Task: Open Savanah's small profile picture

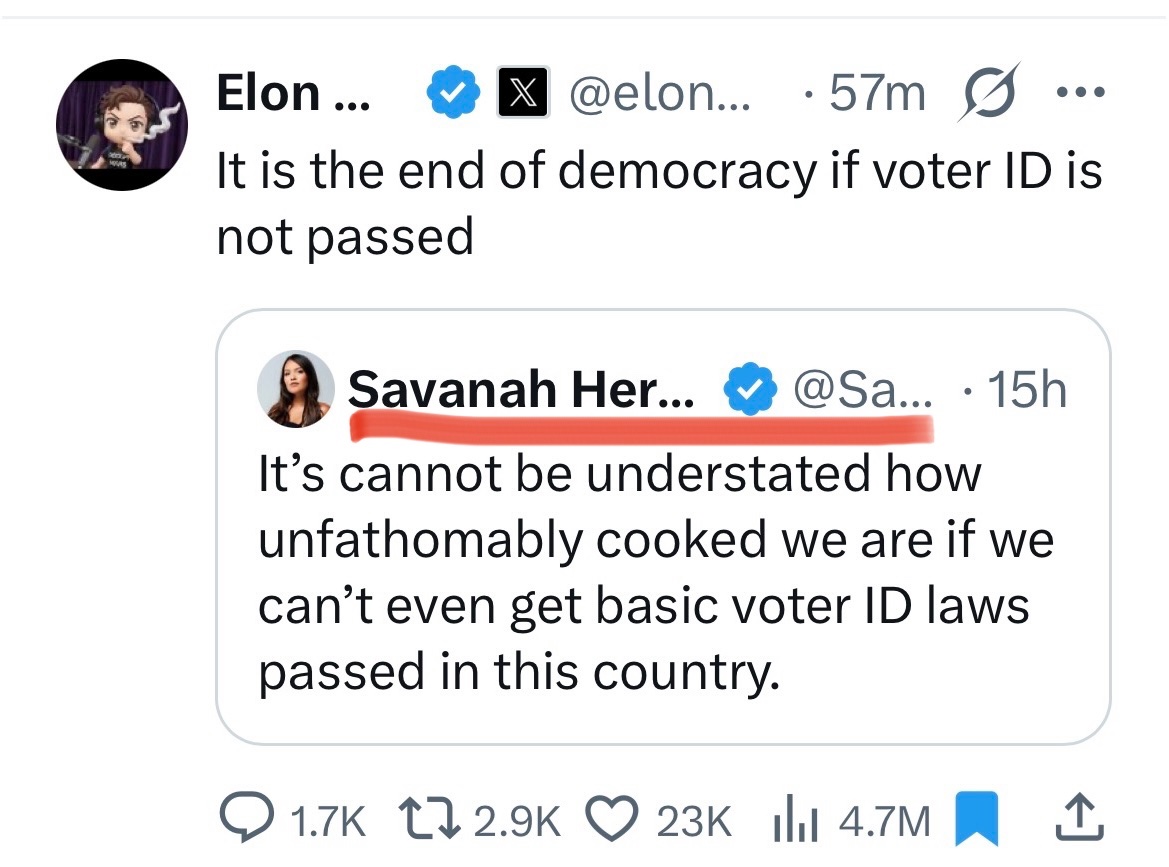Action: (296, 390)
